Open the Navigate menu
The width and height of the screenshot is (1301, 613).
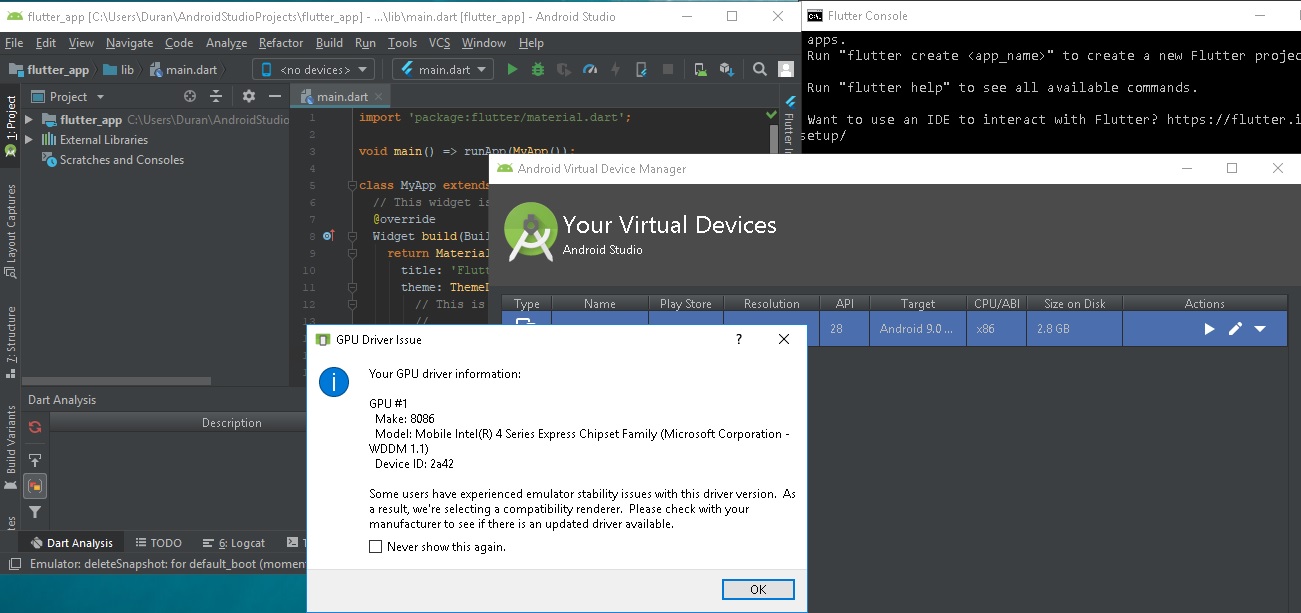(x=129, y=43)
